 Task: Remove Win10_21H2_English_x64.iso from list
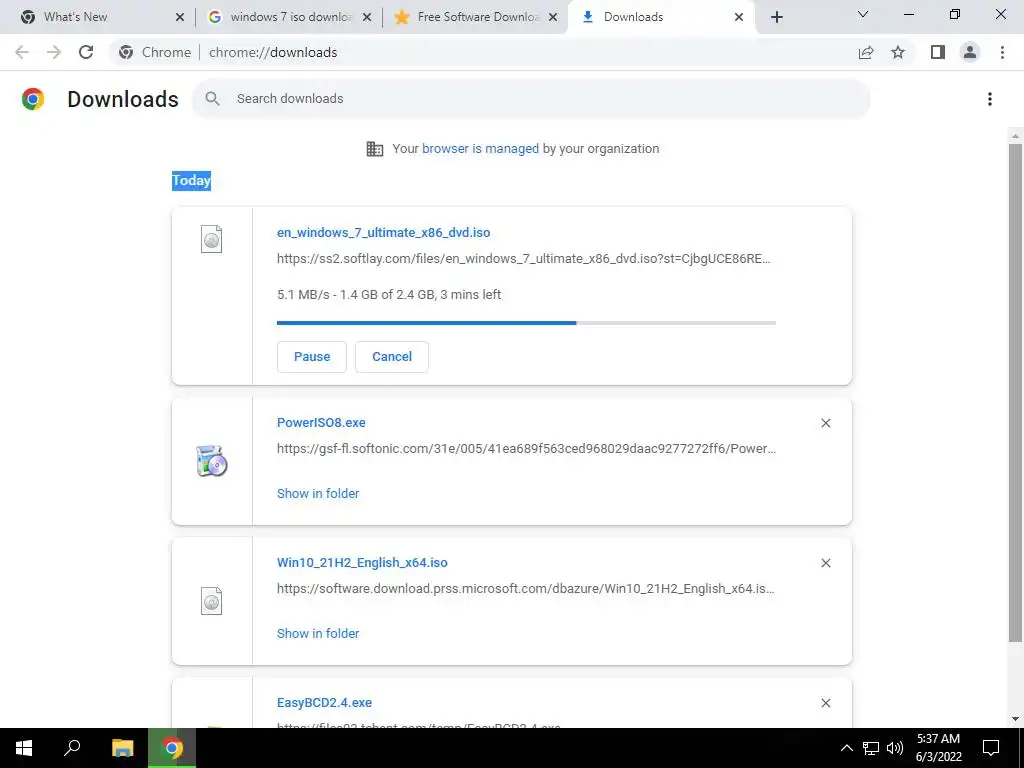click(x=825, y=563)
